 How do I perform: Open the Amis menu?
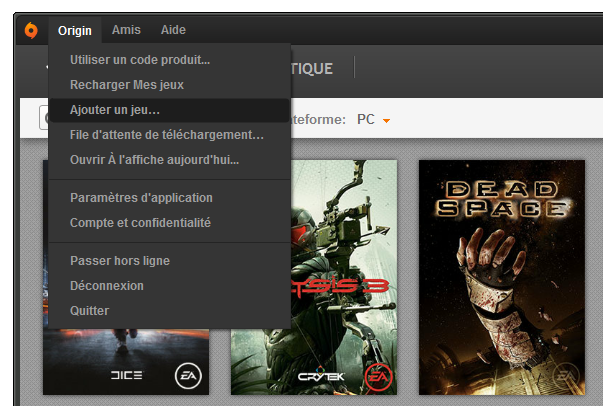click(126, 30)
